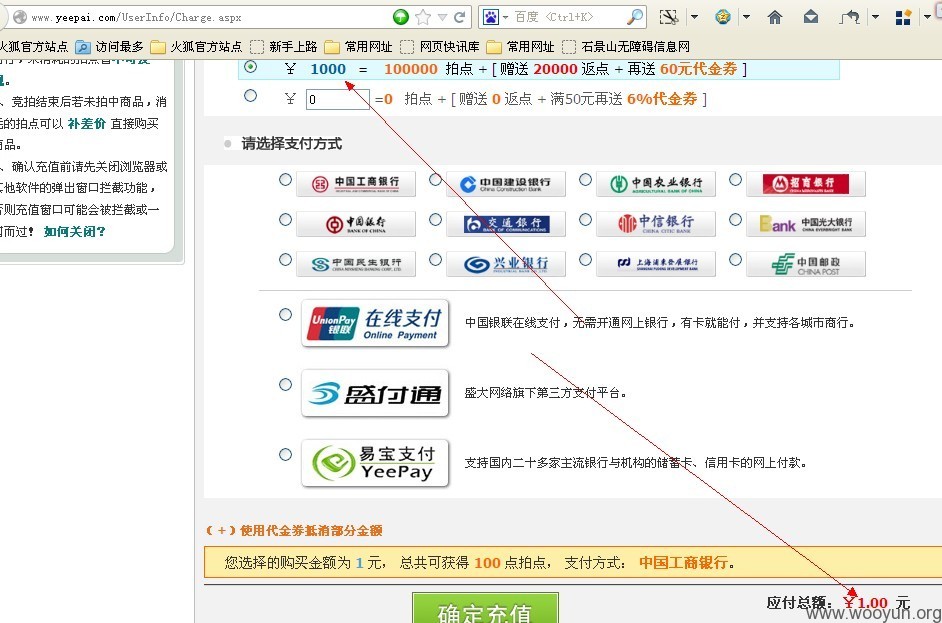This screenshot has width=942, height=623.
Task: Click the 交通银行 logo button
Action: 506,224
